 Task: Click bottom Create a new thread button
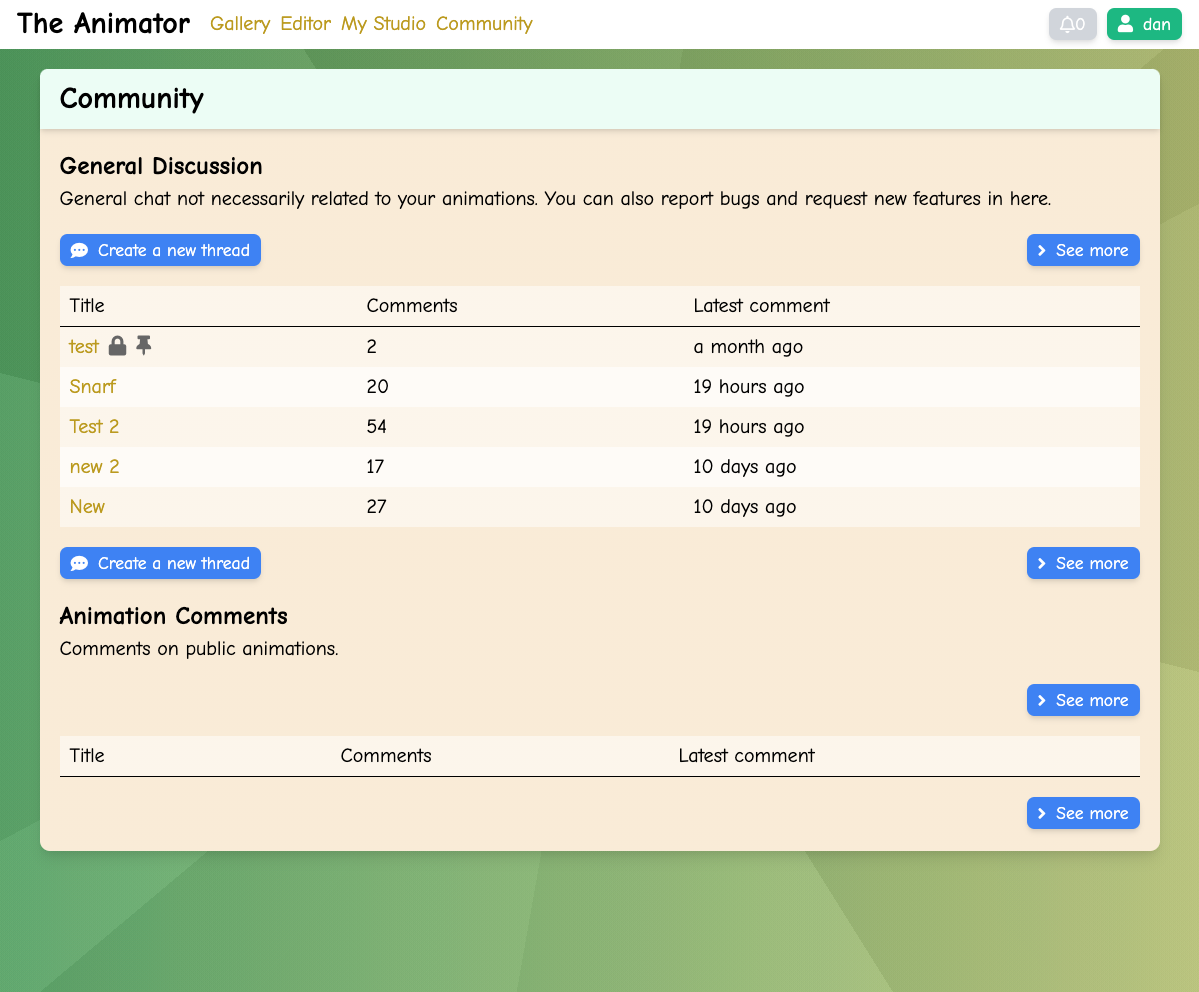(x=160, y=563)
